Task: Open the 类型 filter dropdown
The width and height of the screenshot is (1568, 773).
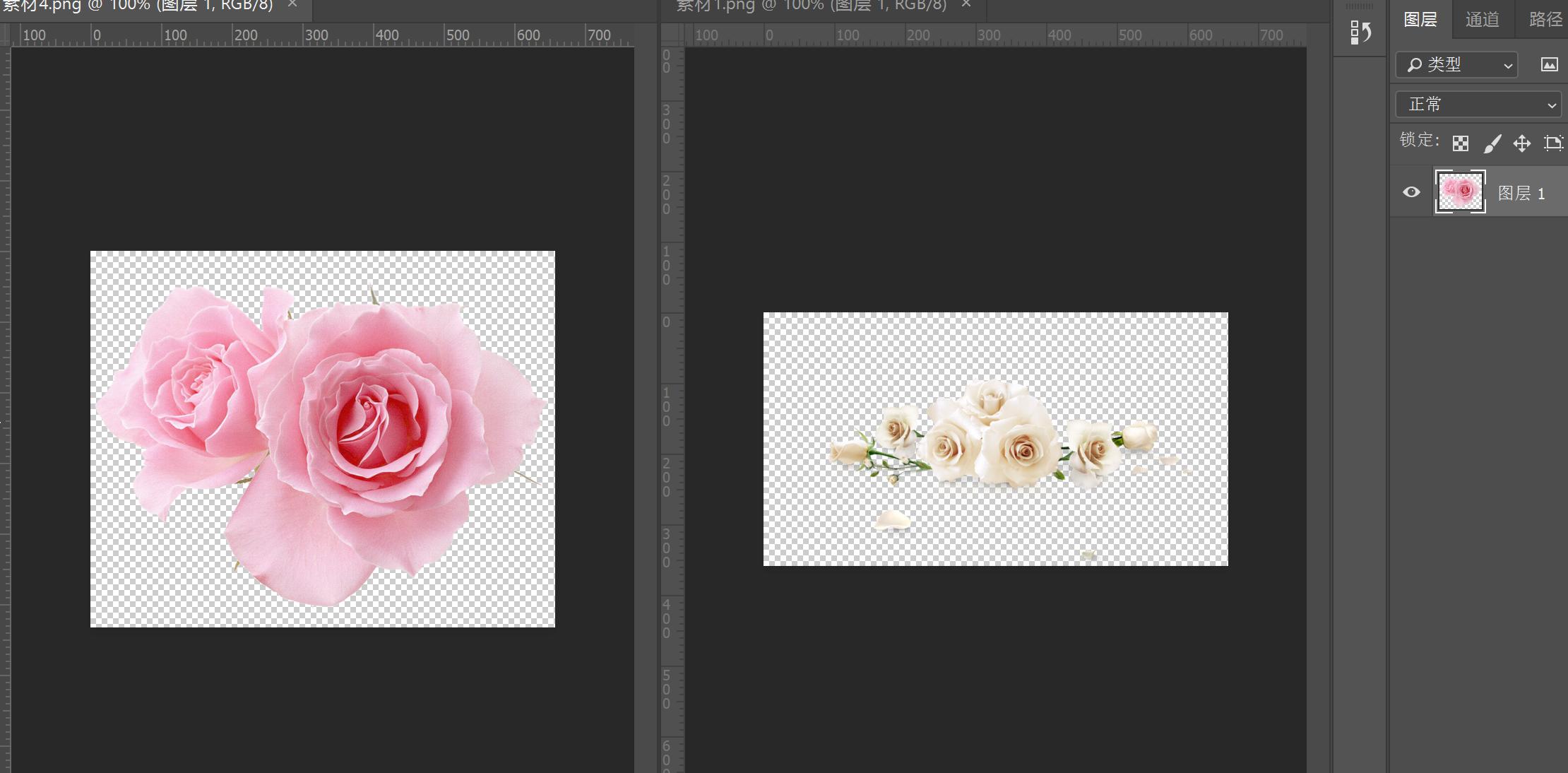Action: click(1456, 65)
